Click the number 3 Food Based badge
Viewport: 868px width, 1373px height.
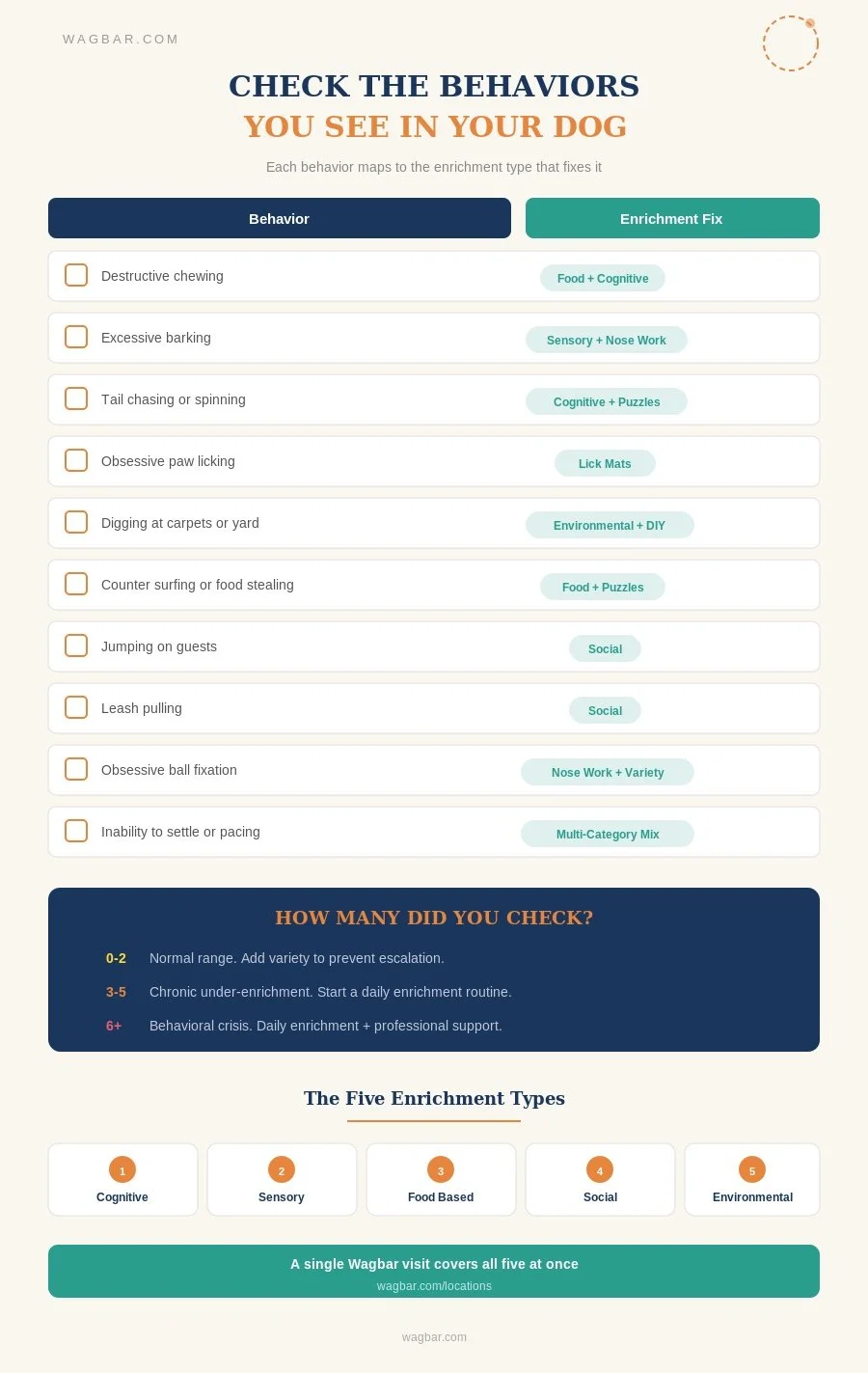click(441, 1170)
